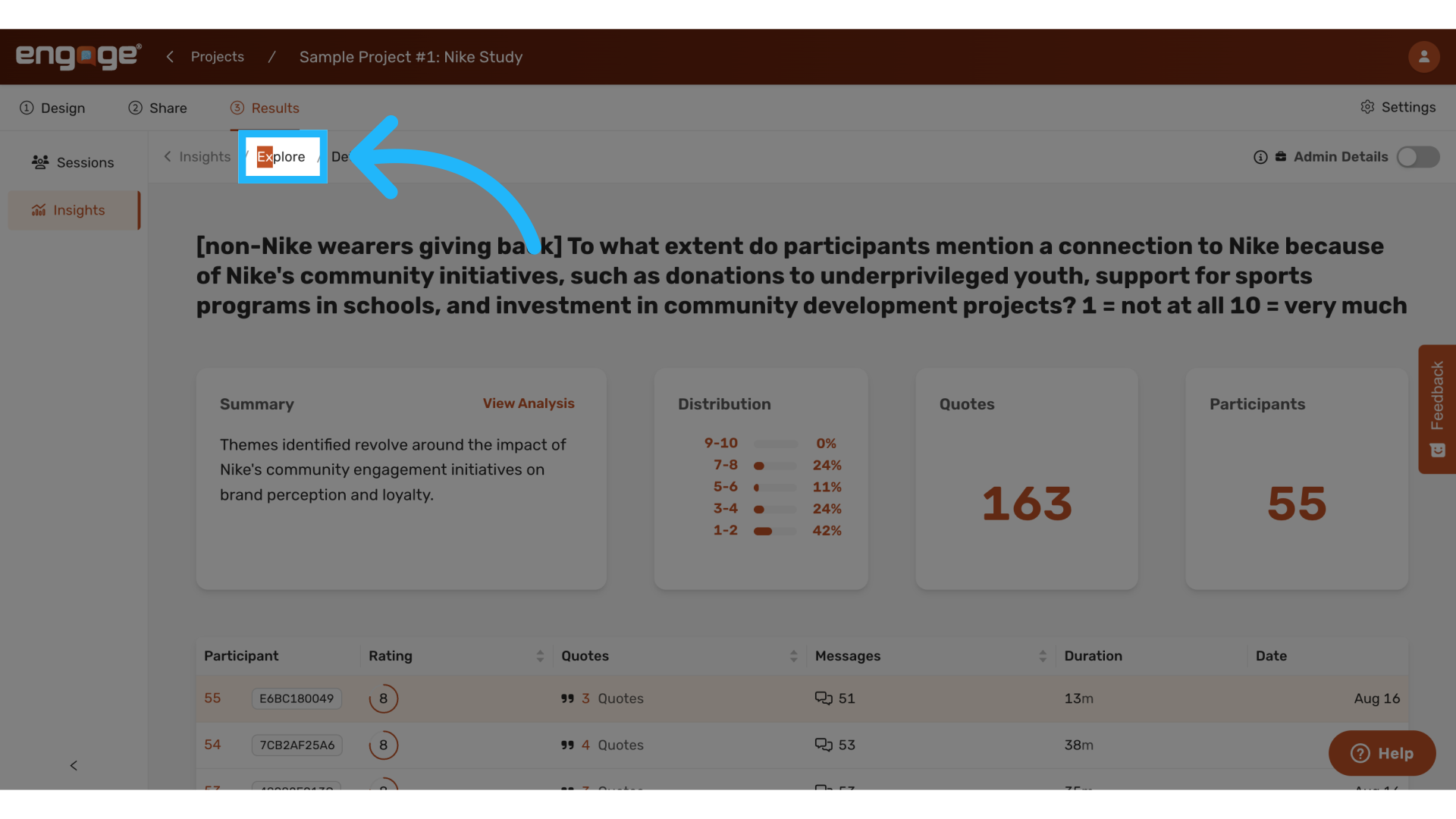Click the Explore breadcrumb
This screenshot has height=819, width=1456.
tap(281, 157)
